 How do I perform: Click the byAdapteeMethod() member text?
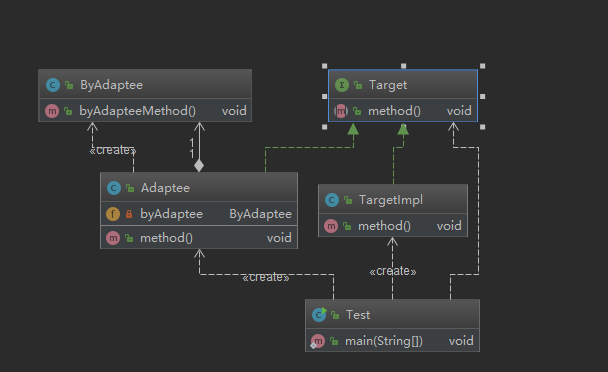coord(138,111)
